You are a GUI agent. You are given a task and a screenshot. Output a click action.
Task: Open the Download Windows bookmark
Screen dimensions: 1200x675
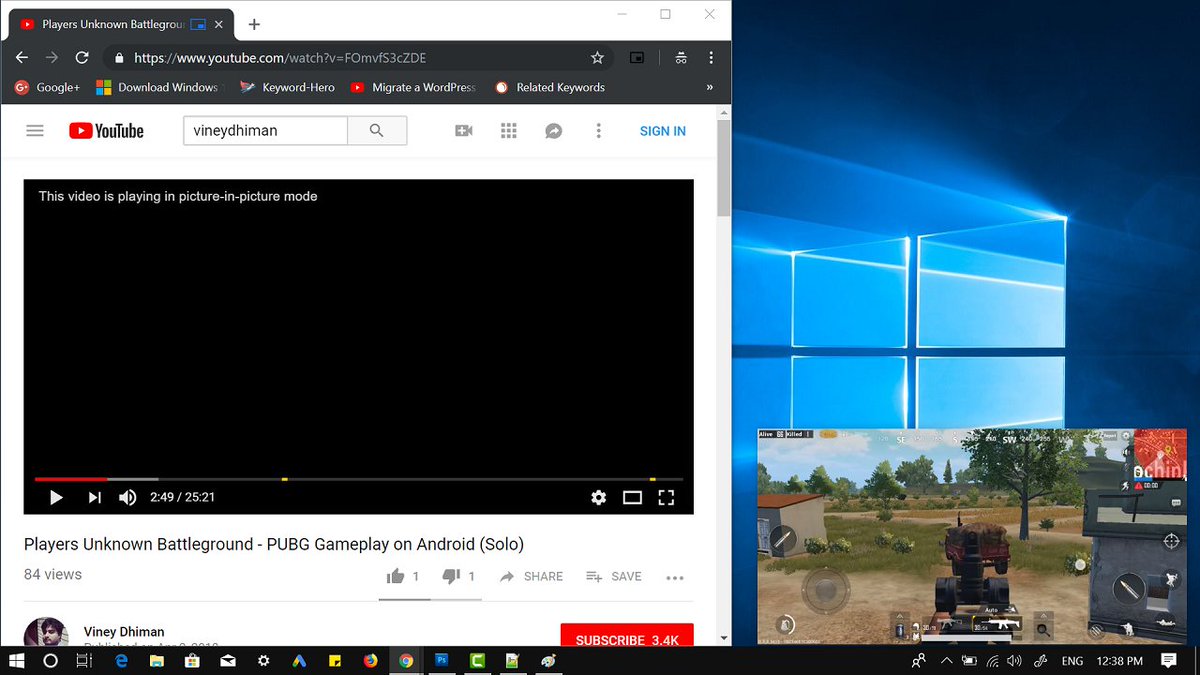point(157,87)
